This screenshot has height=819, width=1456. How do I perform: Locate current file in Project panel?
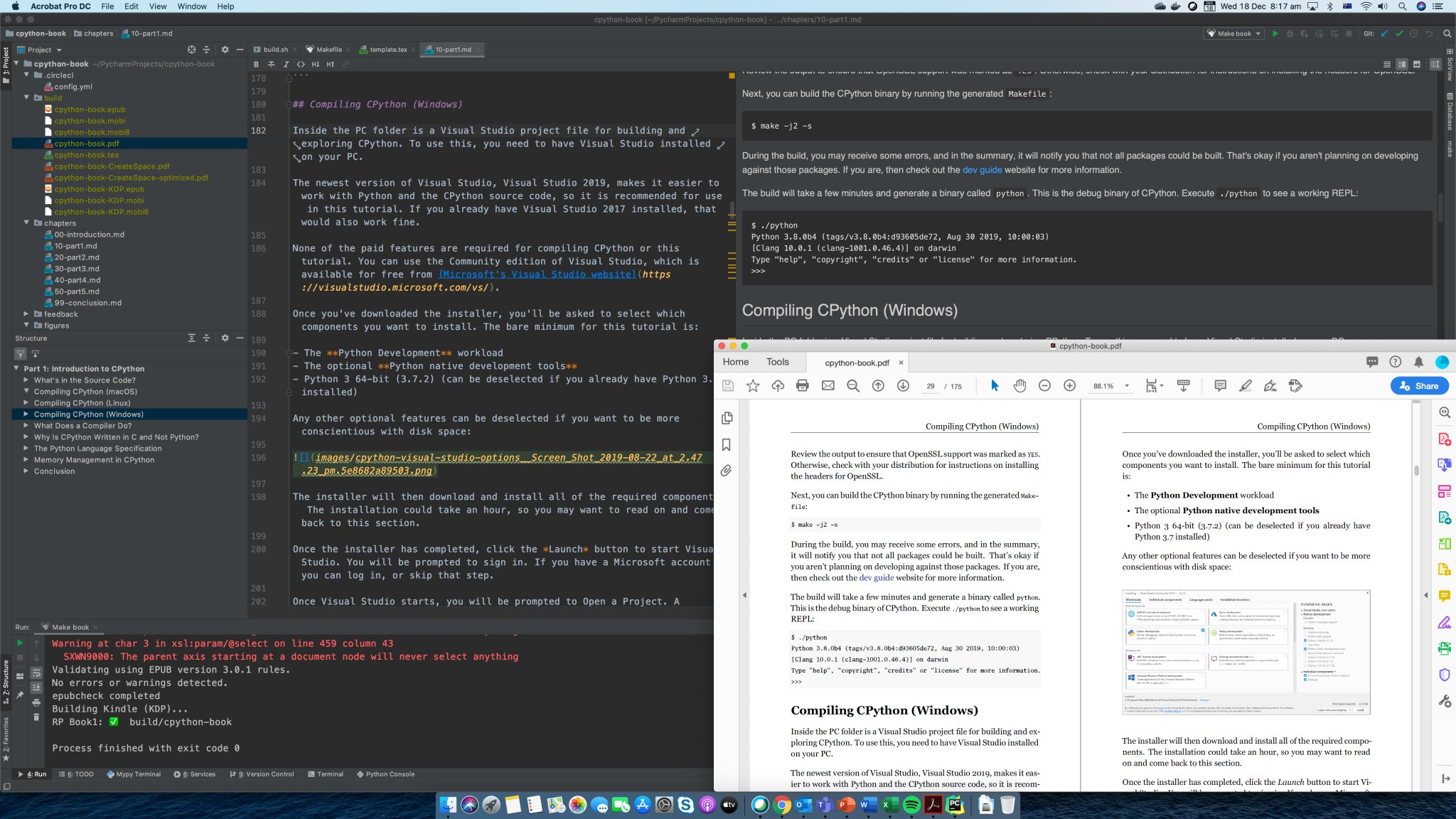191,50
